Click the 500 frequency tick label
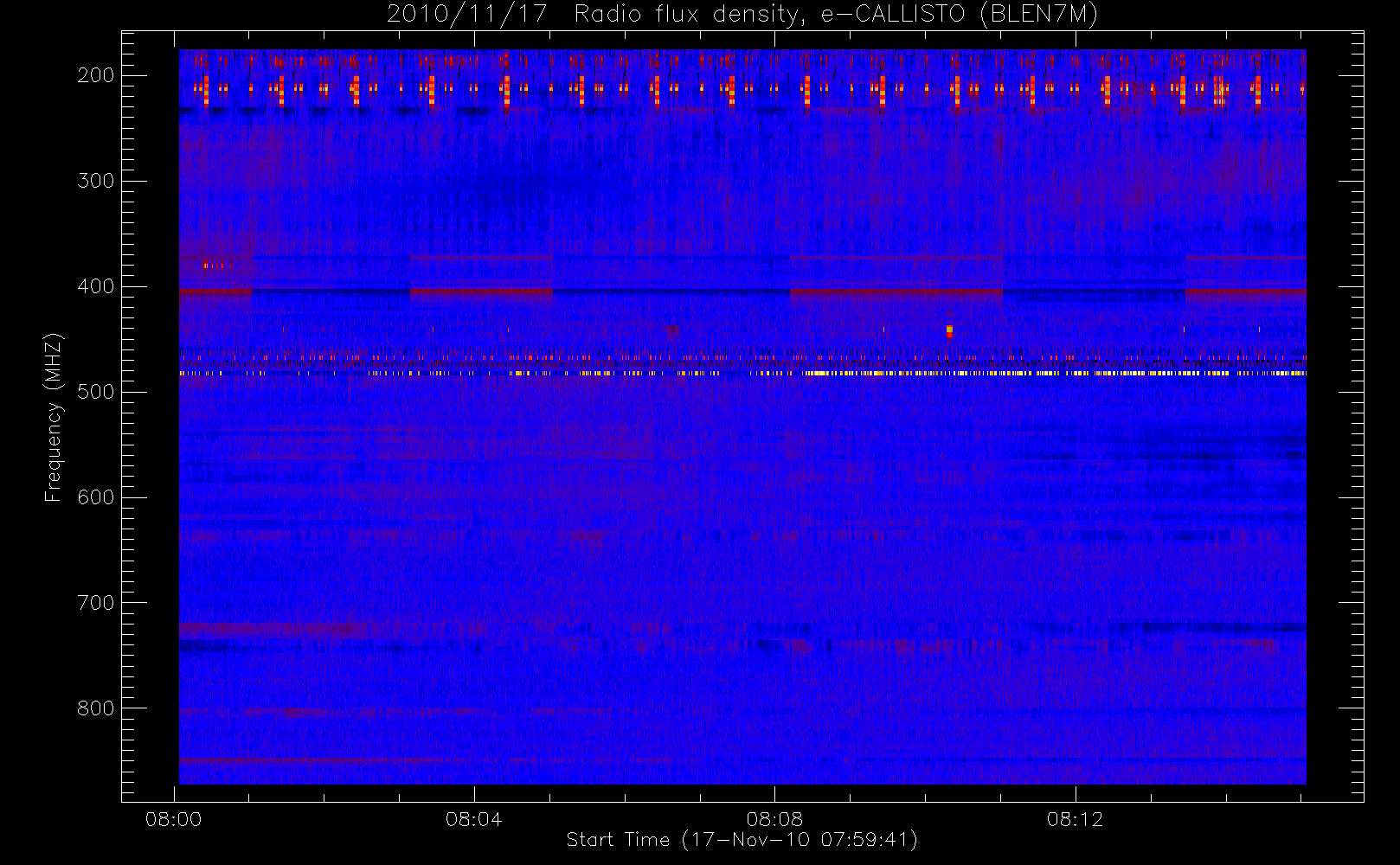The height and width of the screenshot is (865, 1400). 96,392
